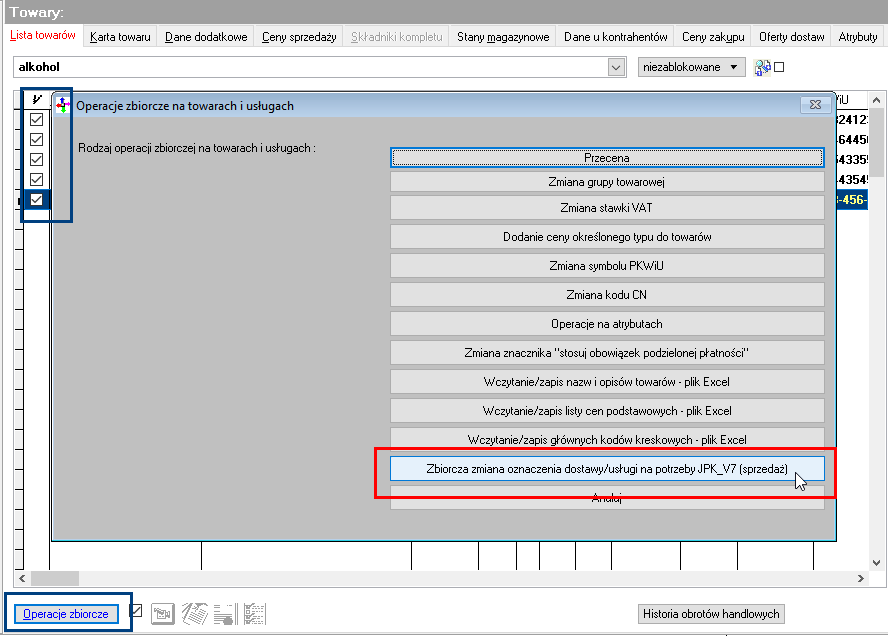Viewport: 888px width, 636px height.
Task: Select Wczytanie/zapis głównych kodów kreskowych
Action: (607, 439)
